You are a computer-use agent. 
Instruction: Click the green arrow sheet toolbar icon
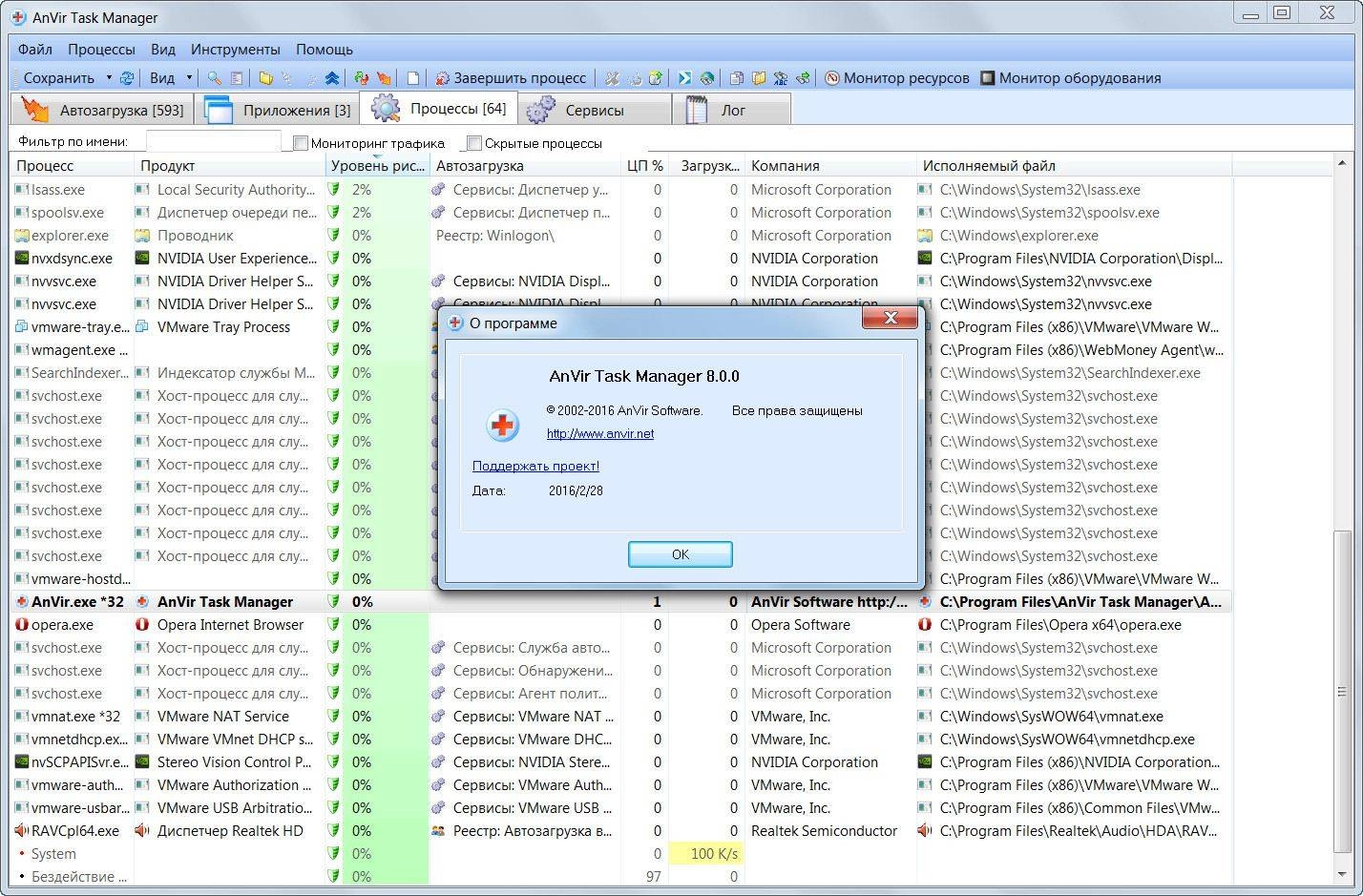click(x=655, y=78)
